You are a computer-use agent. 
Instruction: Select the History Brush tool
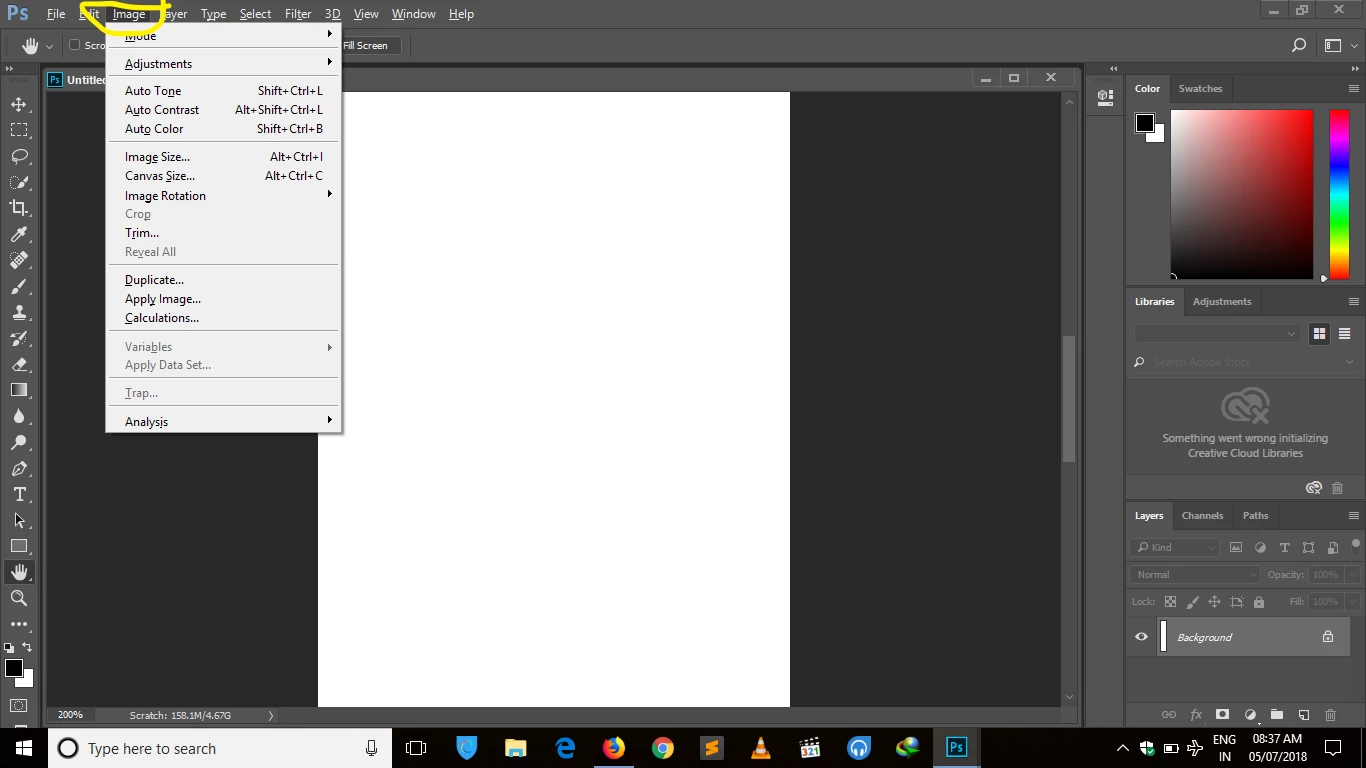click(19, 338)
